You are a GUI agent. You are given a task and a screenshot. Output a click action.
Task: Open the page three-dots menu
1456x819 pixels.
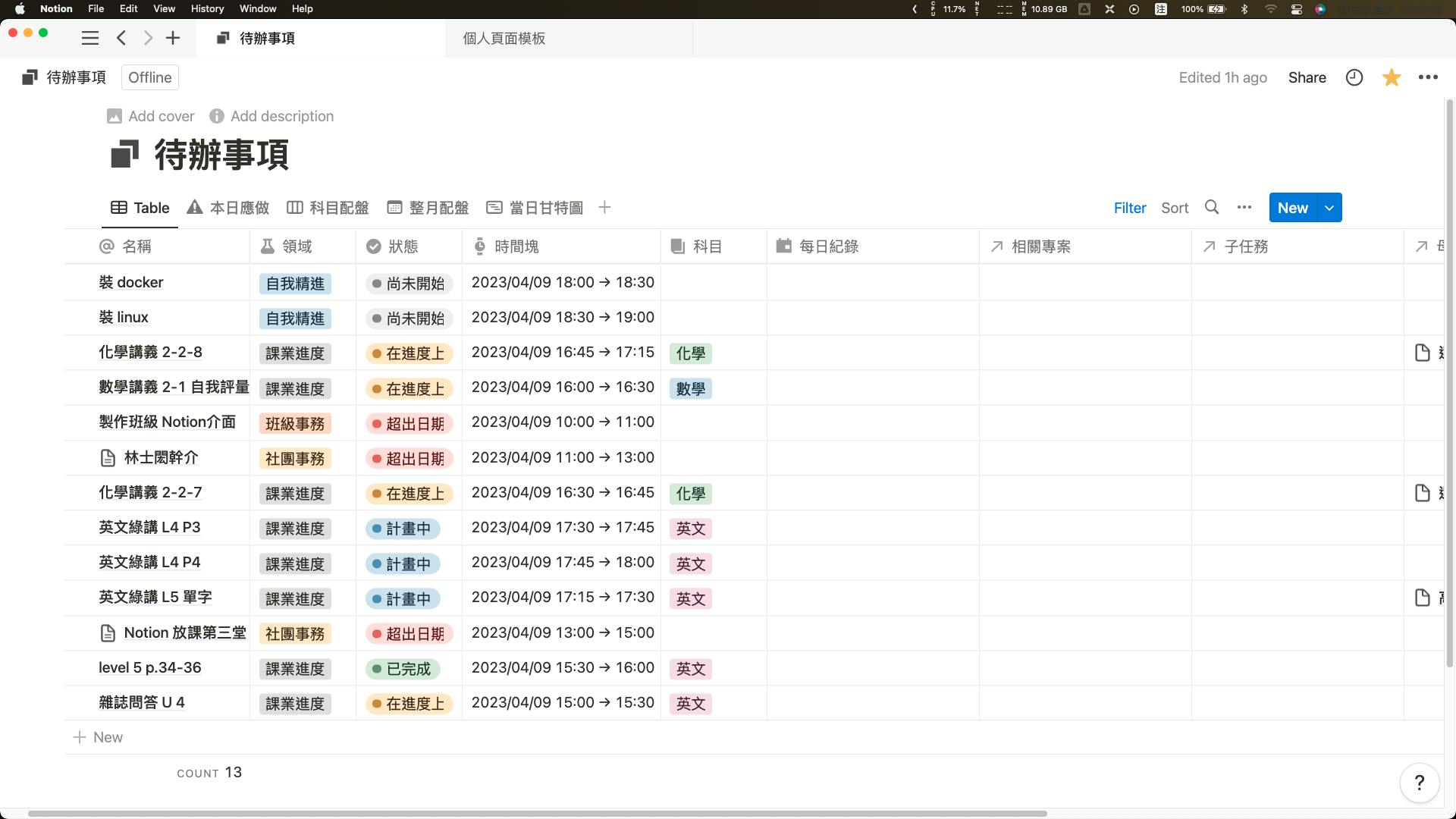tap(1428, 77)
